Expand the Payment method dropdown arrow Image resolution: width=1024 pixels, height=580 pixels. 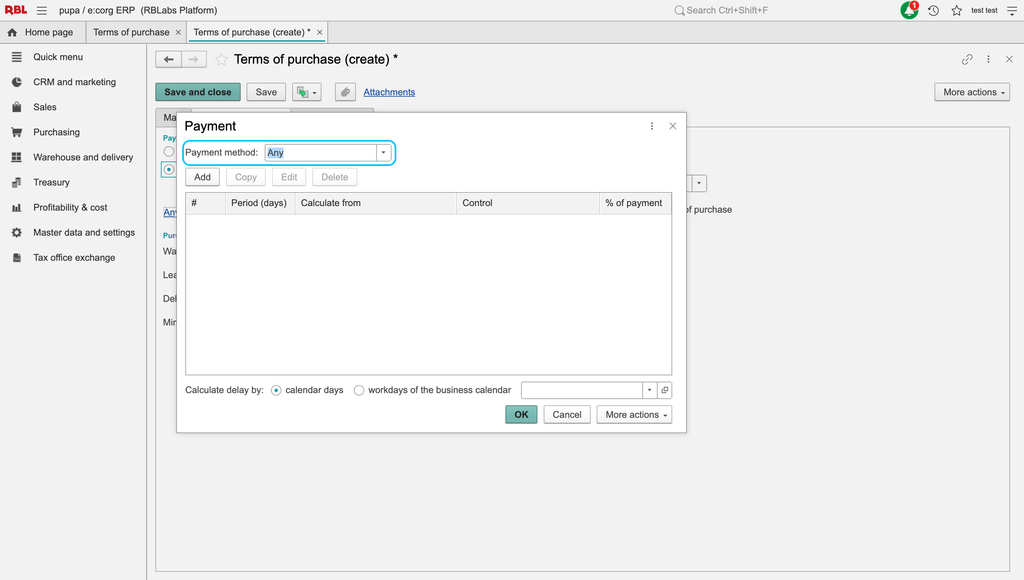383,153
